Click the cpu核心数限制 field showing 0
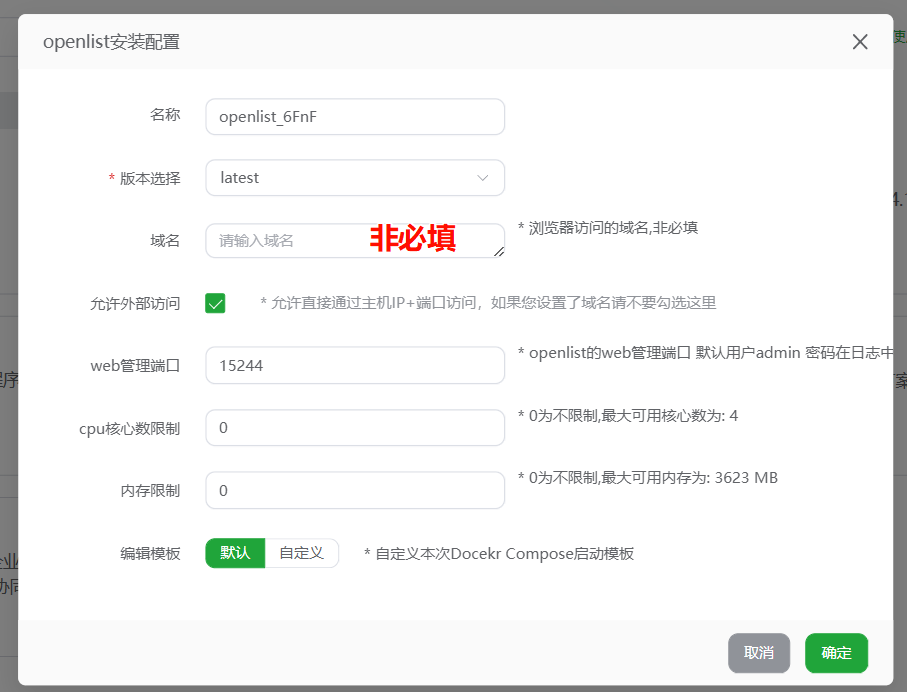The height and width of the screenshot is (692, 907). [x=355, y=427]
